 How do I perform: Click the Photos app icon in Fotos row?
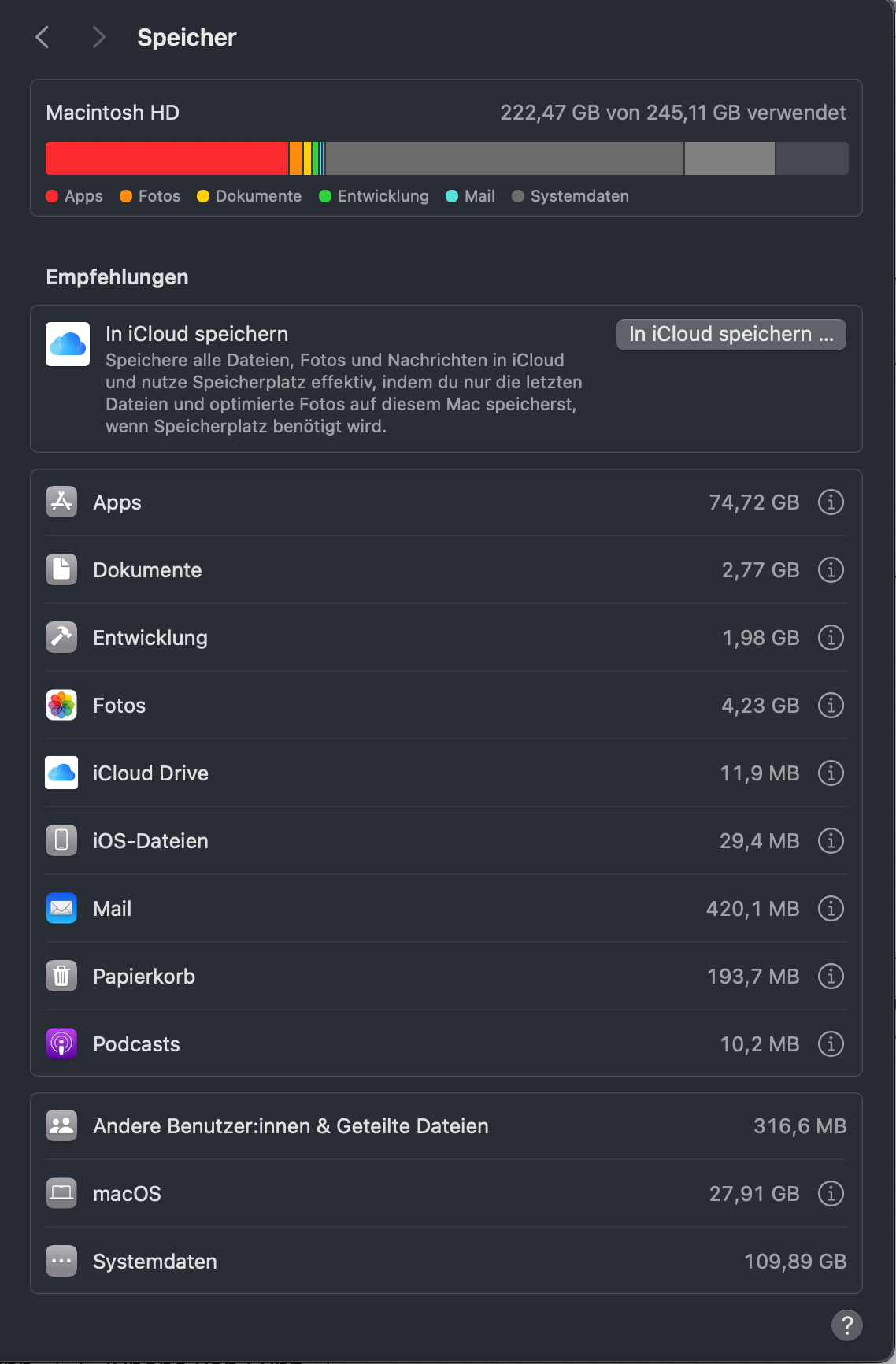coord(61,706)
